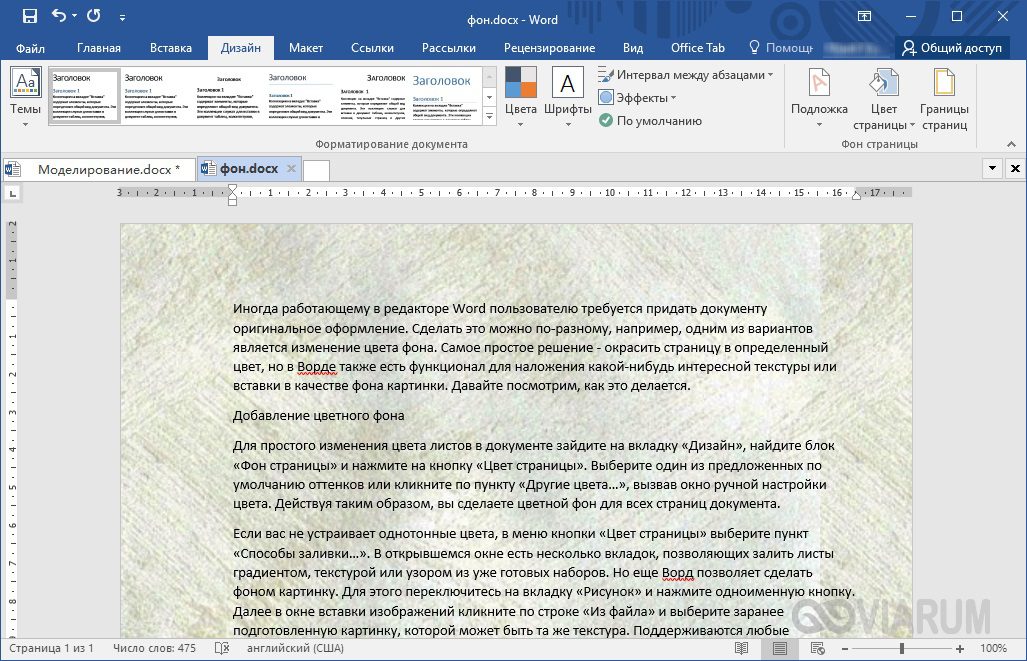
Task: Open the Шрифты theme fonts menu
Action: point(568,96)
